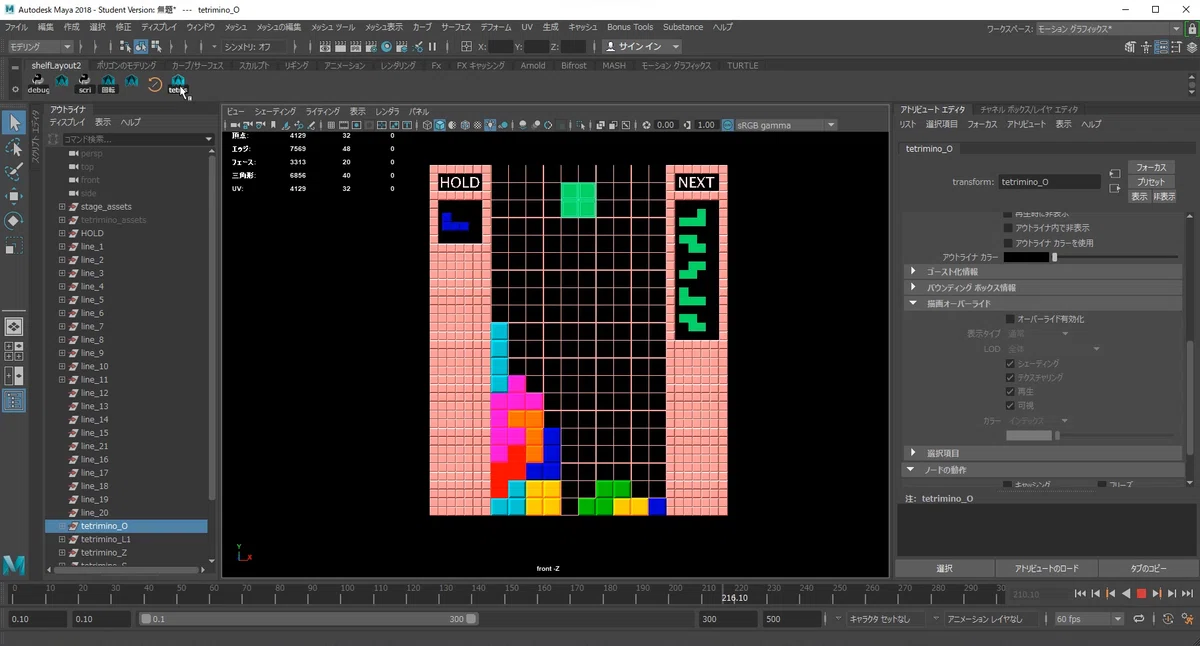Image resolution: width=1200 pixels, height=646 pixels.
Task: Click the IPR render icon
Action: [357, 47]
